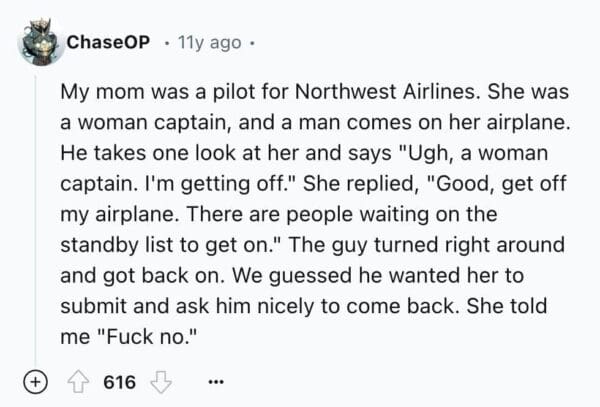
Task: Click ChaseOP's avatar picture
Action: click(40, 43)
